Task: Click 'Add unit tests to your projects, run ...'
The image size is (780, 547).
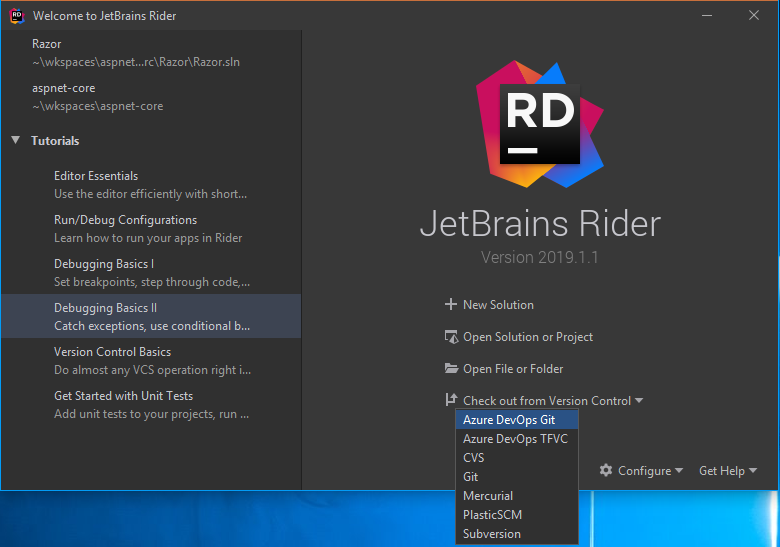Action: pyautogui.click(x=151, y=414)
